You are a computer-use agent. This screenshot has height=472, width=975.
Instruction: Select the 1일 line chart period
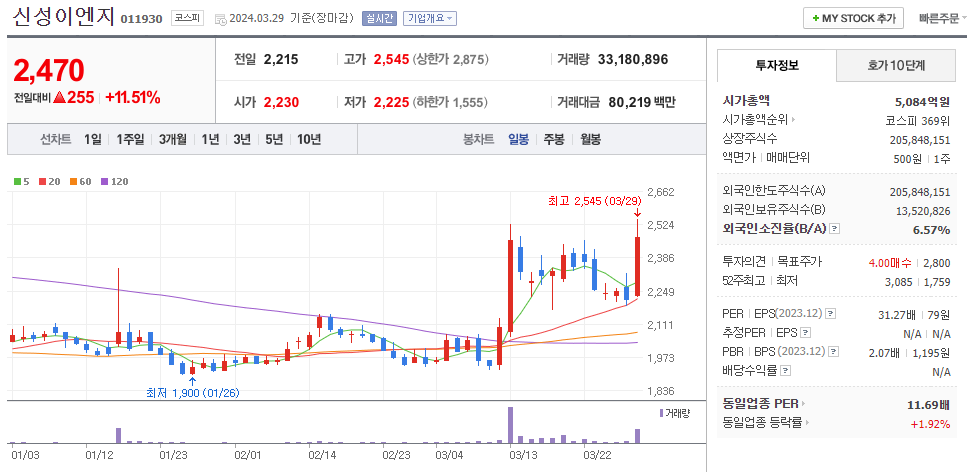click(93, 139)
